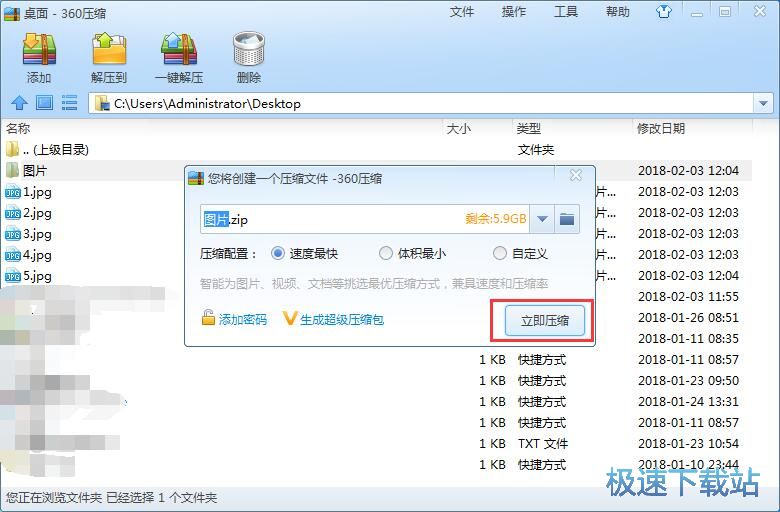The height and width of the screenshot is (512, 780).
Task: Click the date 2018-02-03 11:55
Action: click(688, 297)
